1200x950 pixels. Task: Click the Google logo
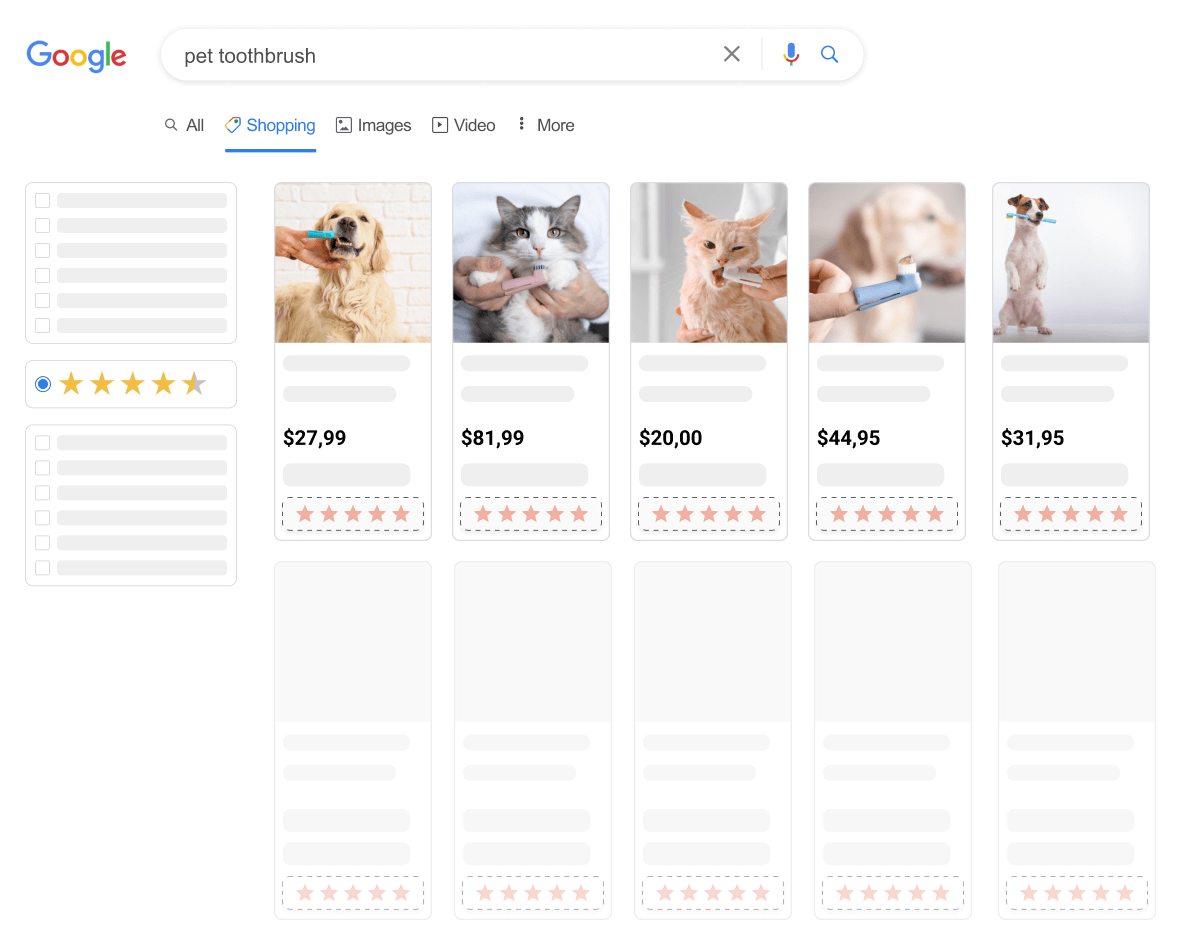[x=77, y=56]
